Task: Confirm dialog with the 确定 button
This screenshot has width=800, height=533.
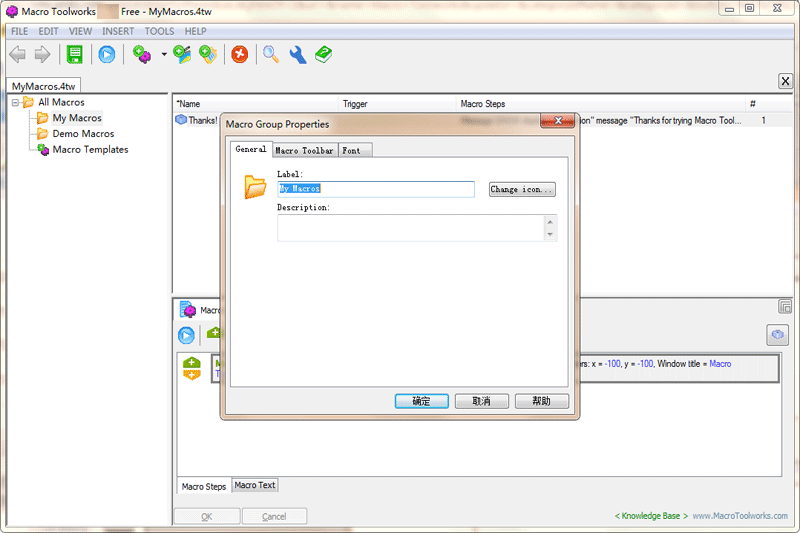Action: (421, 401)
